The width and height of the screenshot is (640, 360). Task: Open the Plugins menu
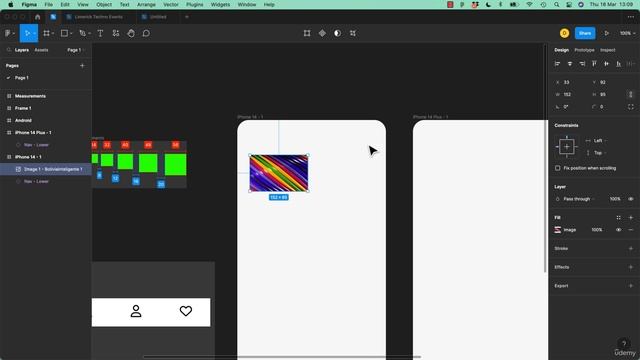point(194,4)
